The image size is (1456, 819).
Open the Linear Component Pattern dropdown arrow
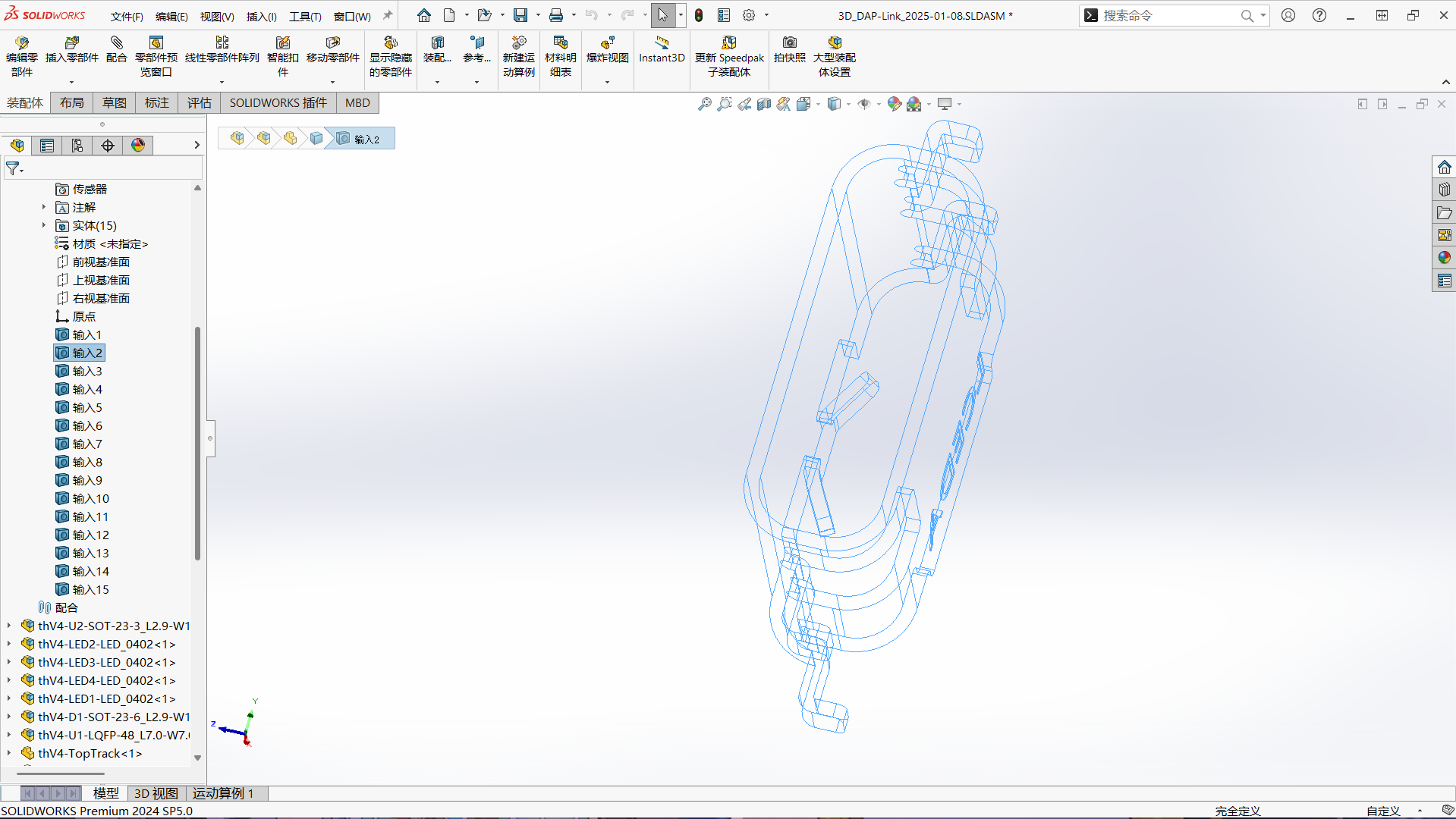(222, 82)
